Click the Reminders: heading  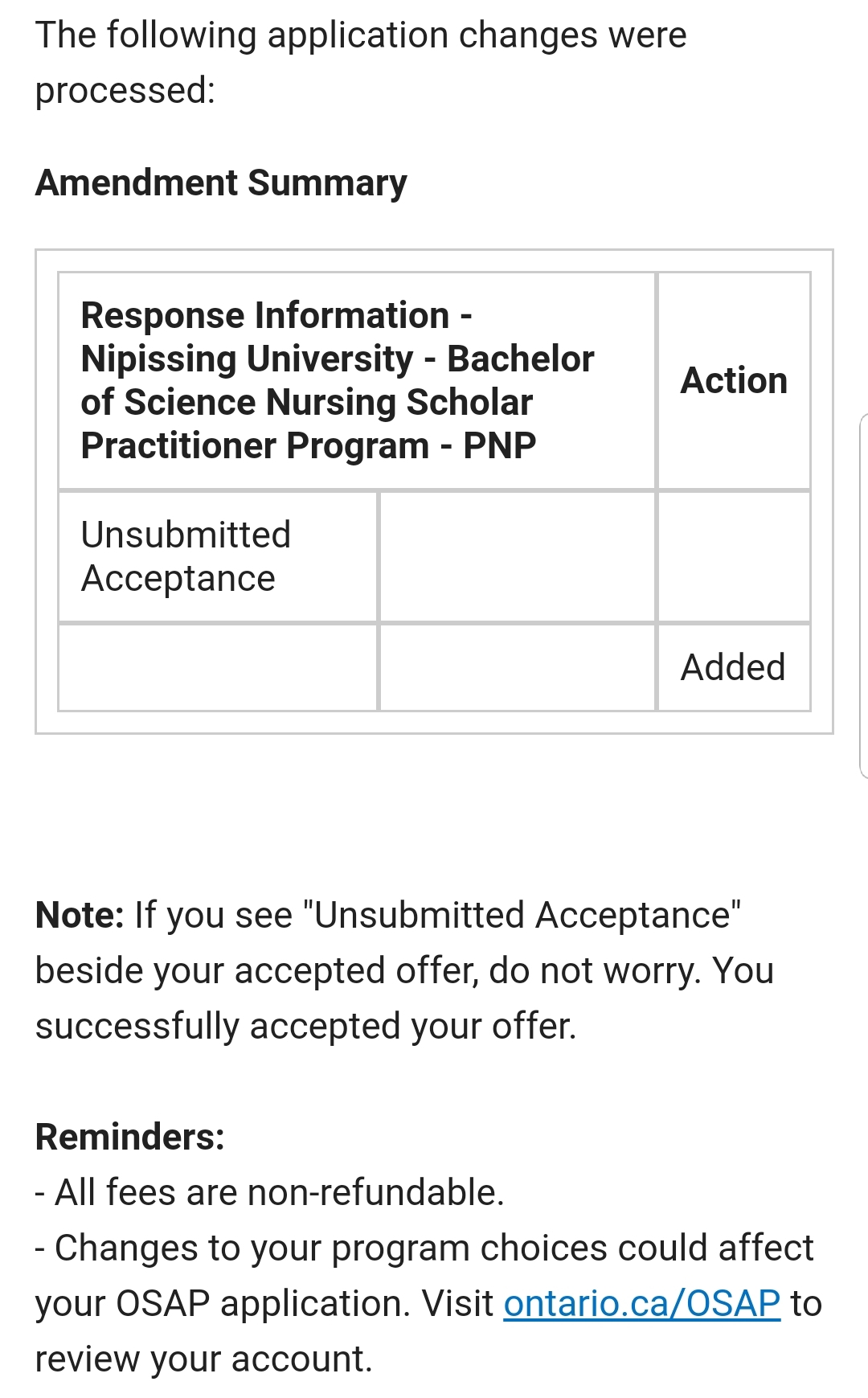(x=129, y=1137)
